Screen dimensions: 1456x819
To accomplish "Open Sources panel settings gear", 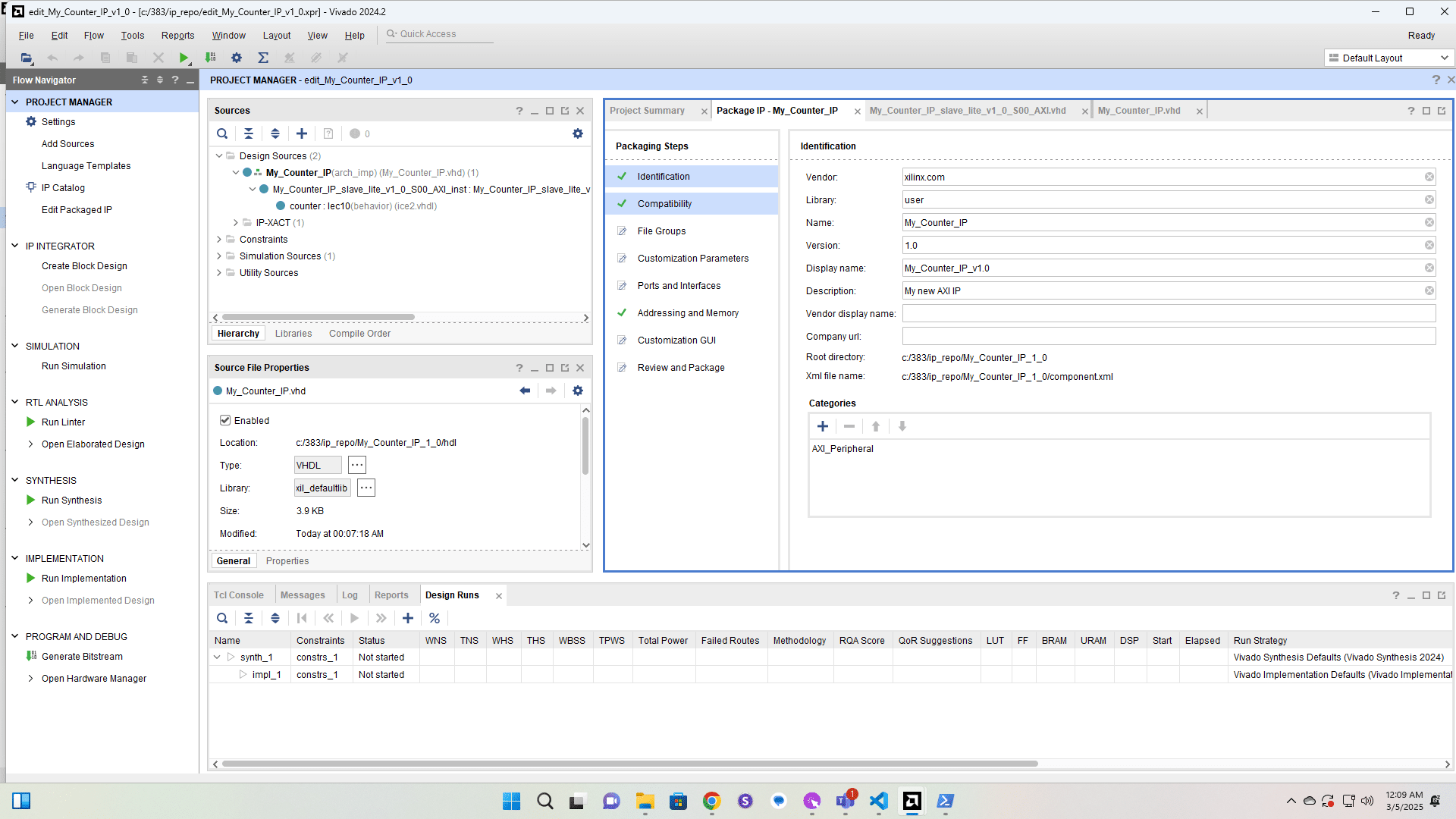I will [578, 133].
